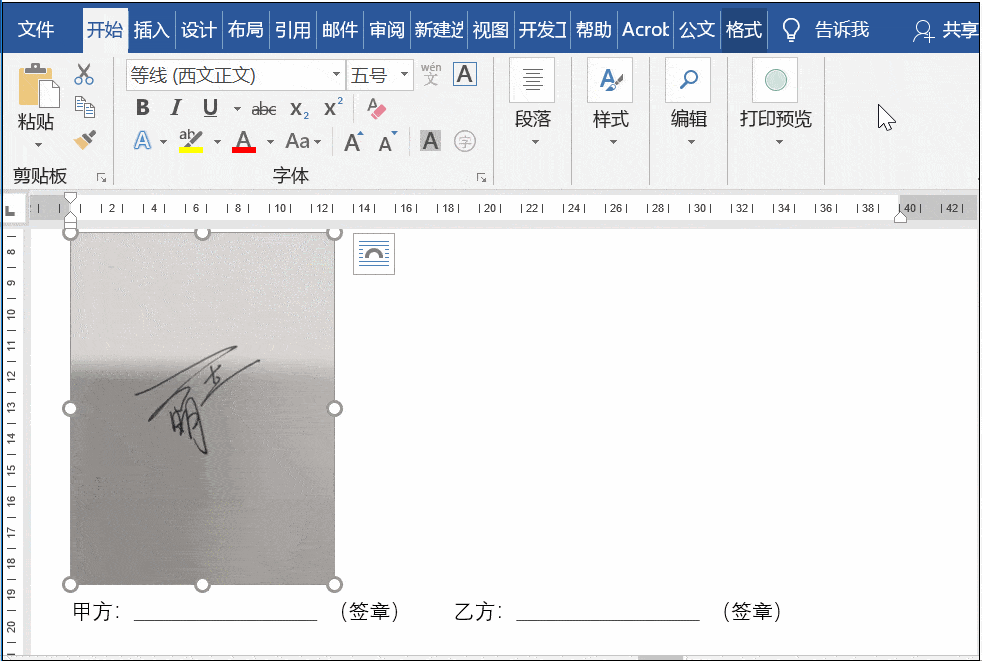982x661 pixels.
Task: Open the Layout Options icon beside the image
Action: pos(373,254)
